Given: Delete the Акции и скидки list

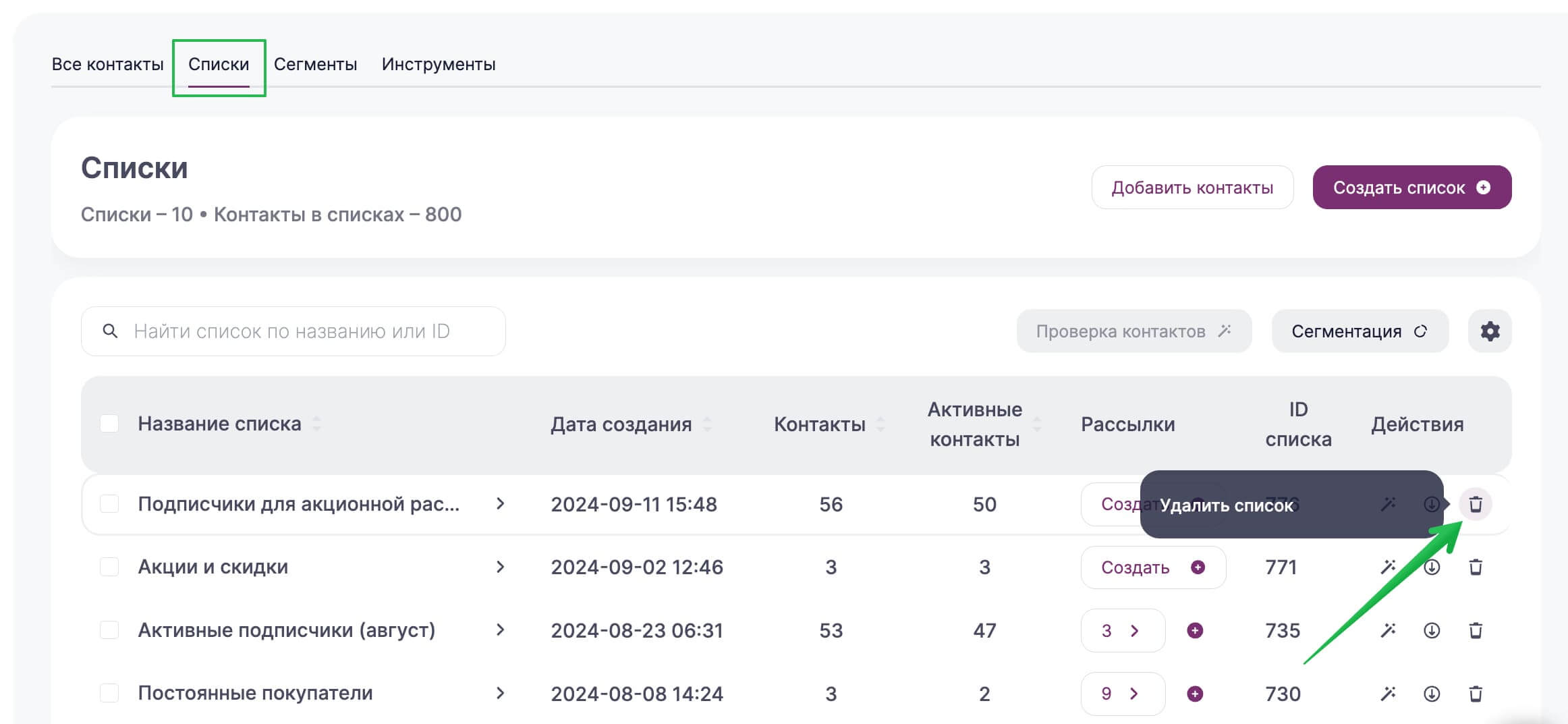Looking at the screenshot, I should click(x=1476, y=567).
